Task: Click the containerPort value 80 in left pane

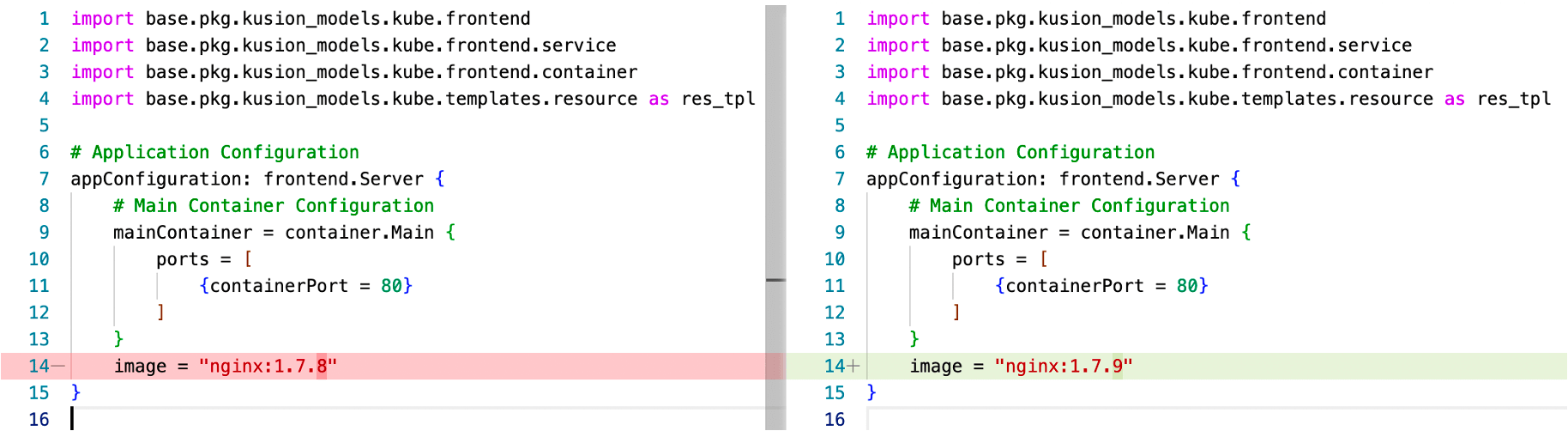Action: [x=391, y=286]
